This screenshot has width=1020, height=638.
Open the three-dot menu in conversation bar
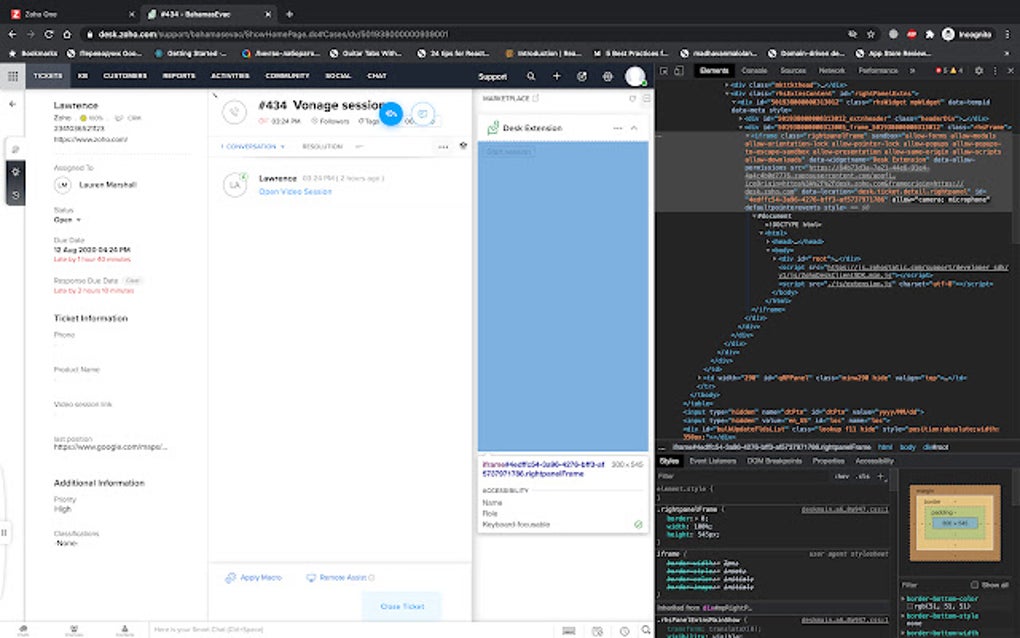pyautogui.click(x=443, y=147)
